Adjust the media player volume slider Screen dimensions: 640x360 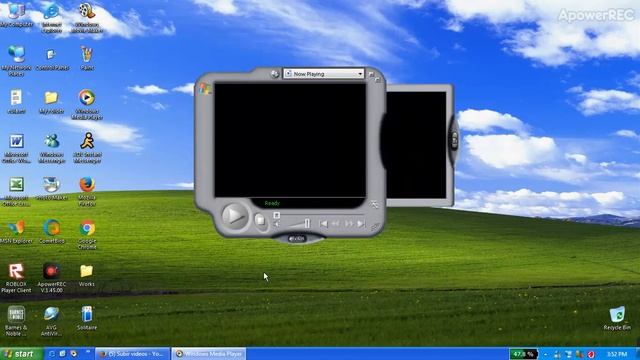(307, 223)
